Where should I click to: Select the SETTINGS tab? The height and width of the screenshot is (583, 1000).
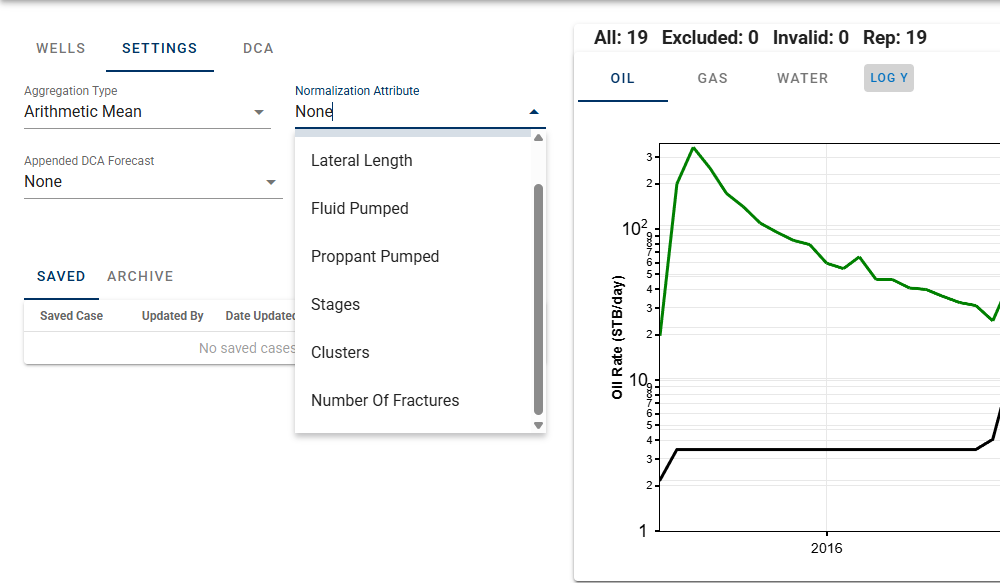[160, 48]
